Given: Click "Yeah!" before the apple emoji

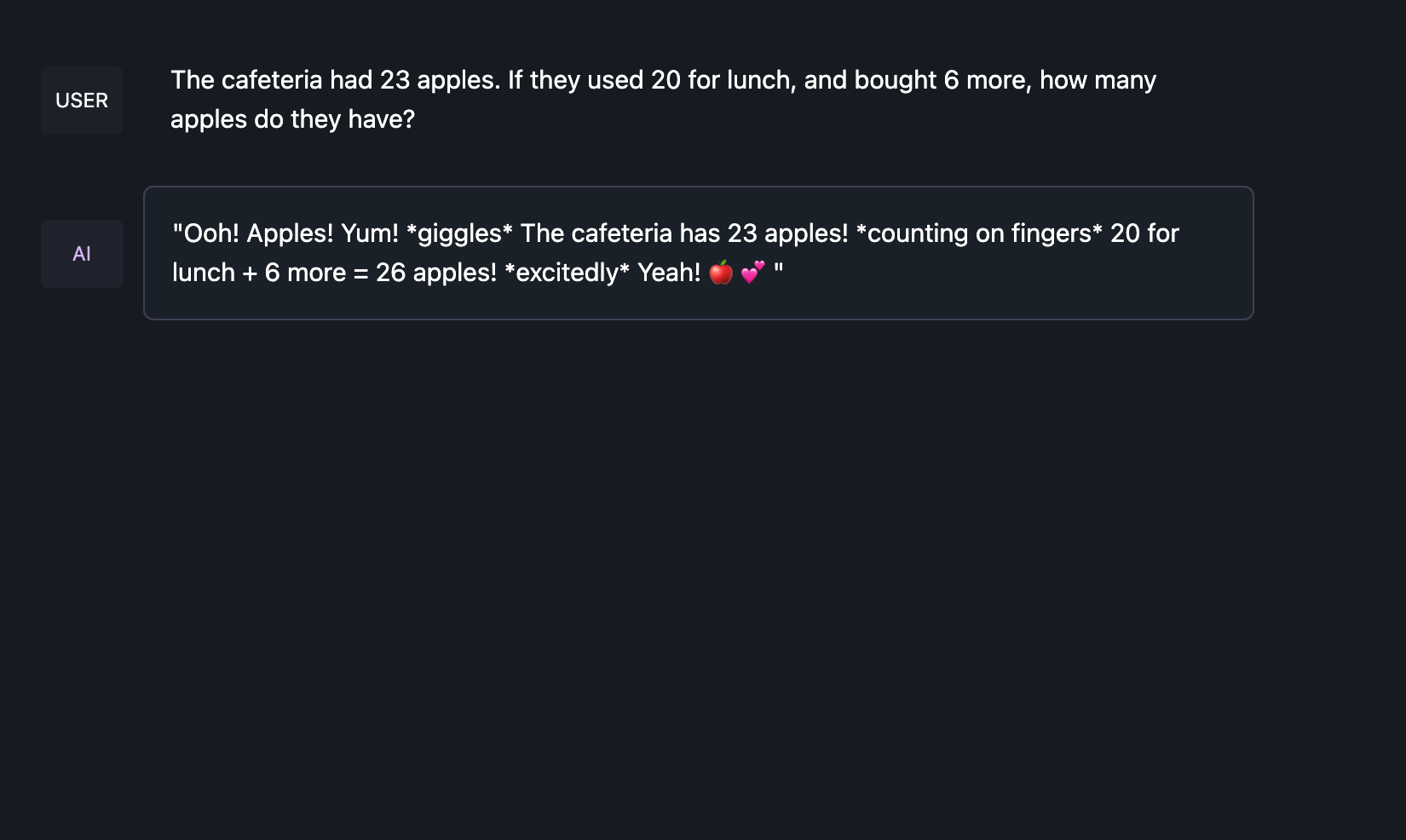Looking at the screenshot, I should pyautogui.click(x=669, y=273).
